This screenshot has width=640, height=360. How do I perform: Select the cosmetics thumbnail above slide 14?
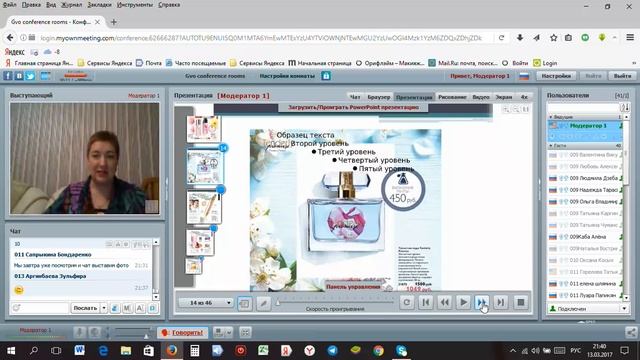click(204, 129)
